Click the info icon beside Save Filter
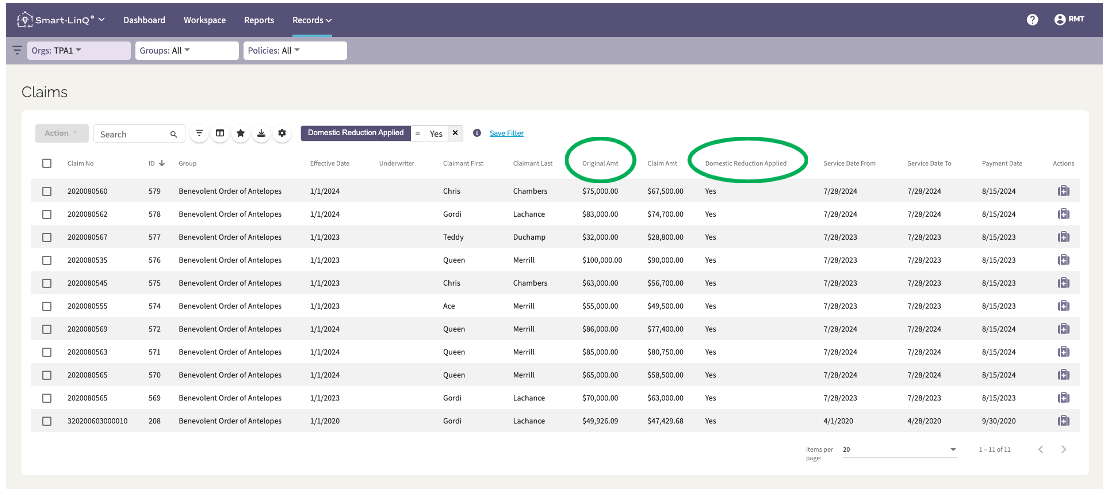Viewport: 1103px width, 489px height. 477,133
